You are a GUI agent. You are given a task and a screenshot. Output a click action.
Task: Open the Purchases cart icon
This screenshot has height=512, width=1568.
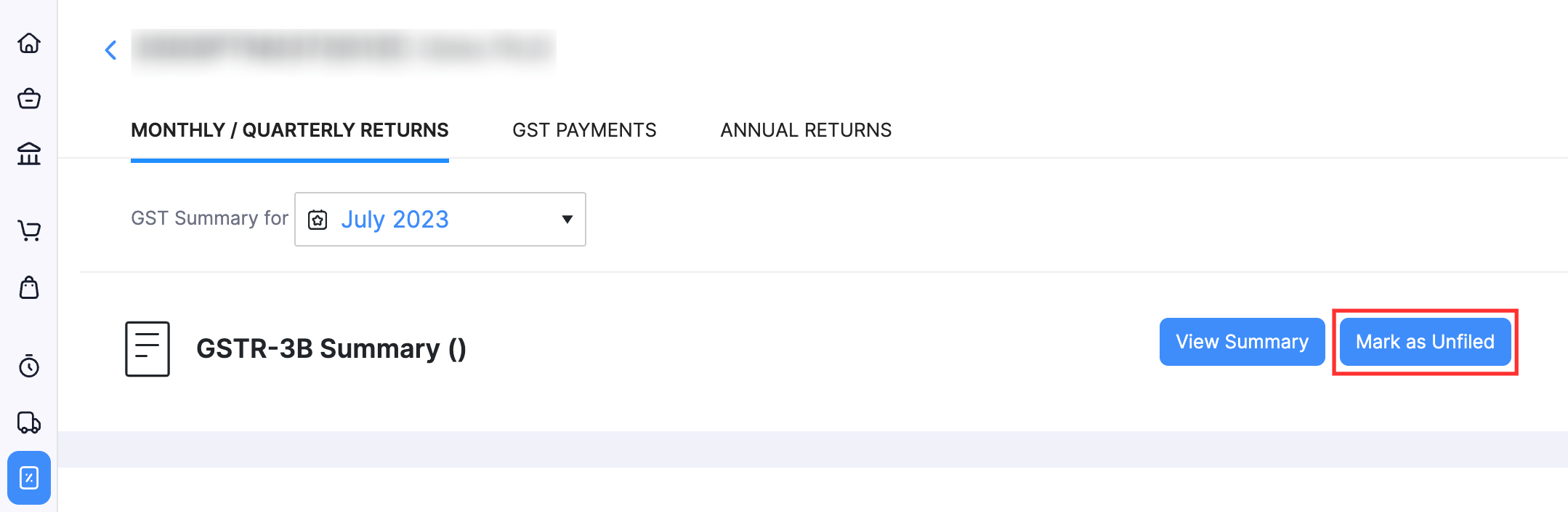29,231
